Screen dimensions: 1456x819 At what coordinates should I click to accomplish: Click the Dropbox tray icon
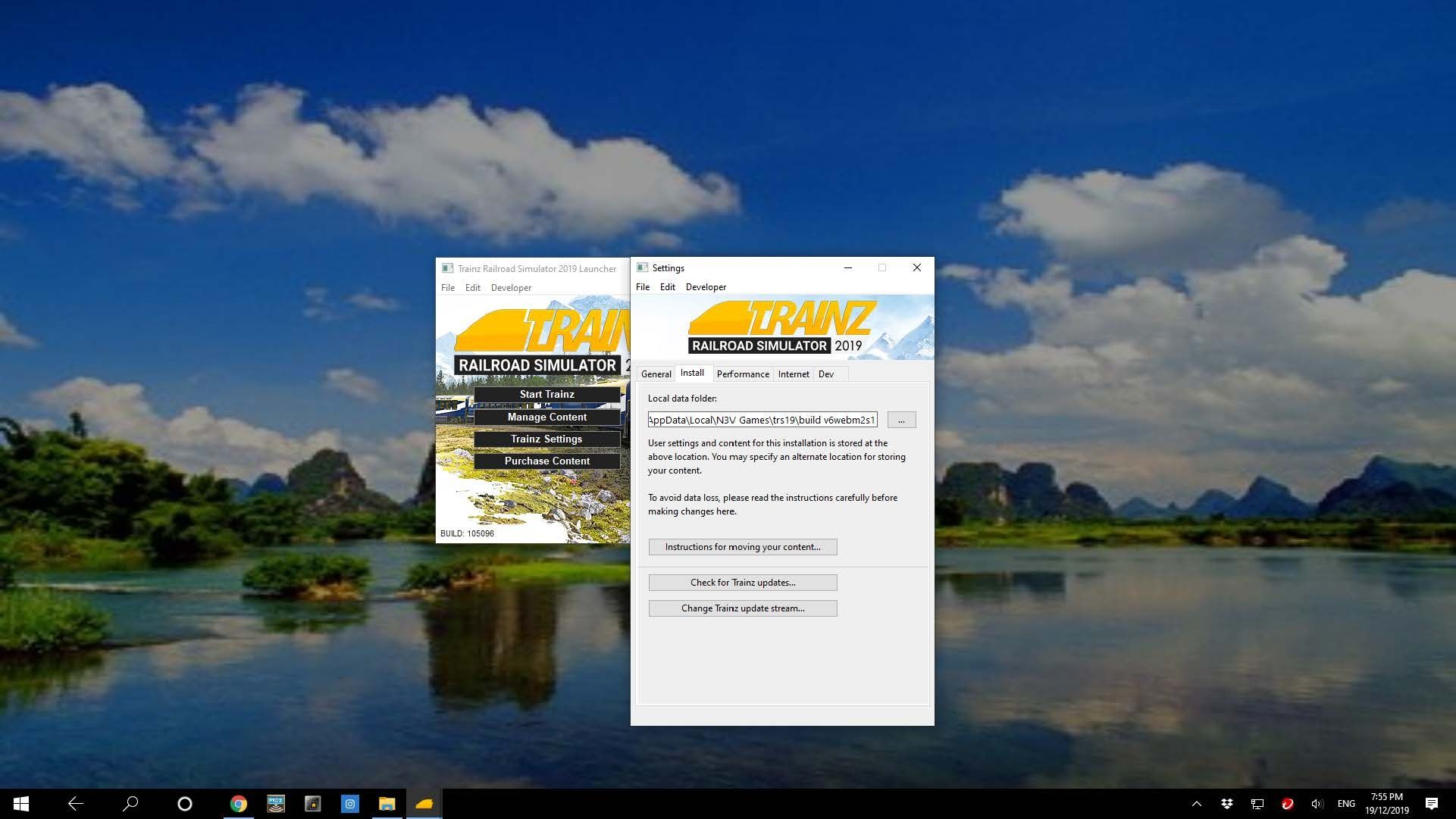[x=1226, y=804]
